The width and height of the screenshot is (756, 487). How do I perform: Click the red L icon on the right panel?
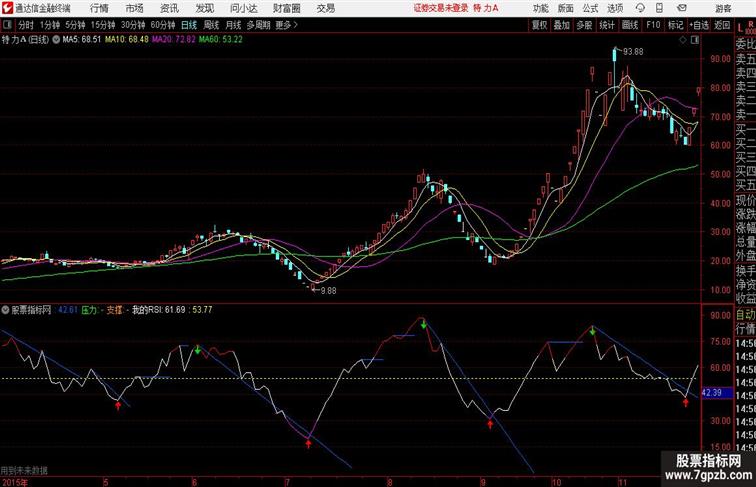tap(740, 27)
